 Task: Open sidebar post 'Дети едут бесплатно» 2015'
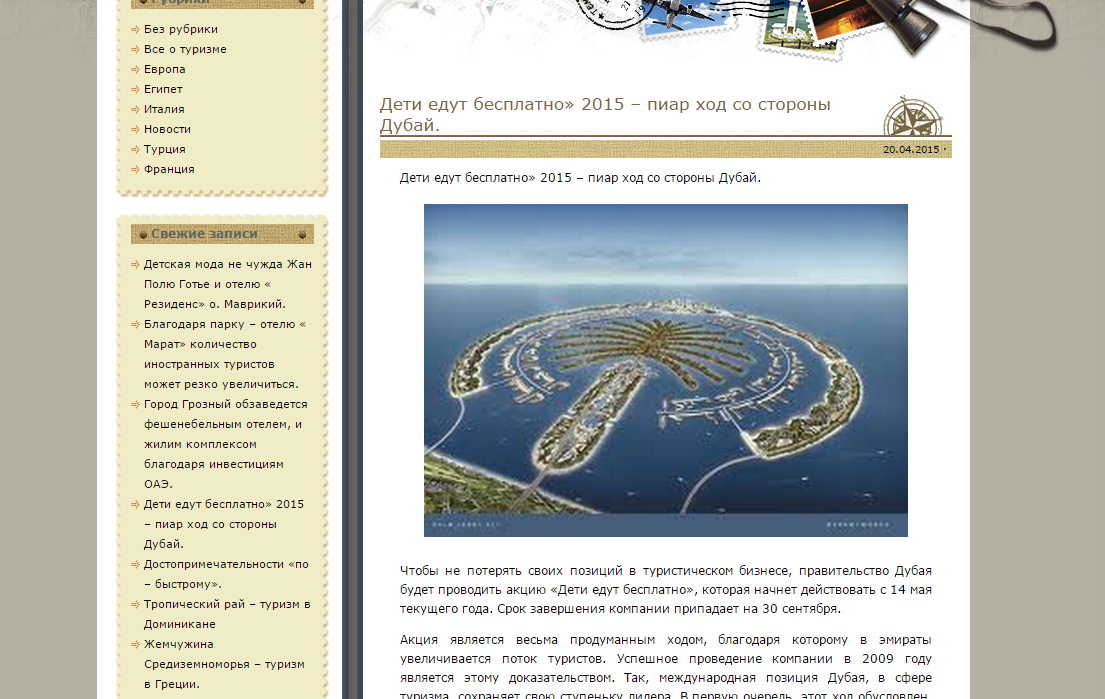pyautogui.click(x=224, y=524)
